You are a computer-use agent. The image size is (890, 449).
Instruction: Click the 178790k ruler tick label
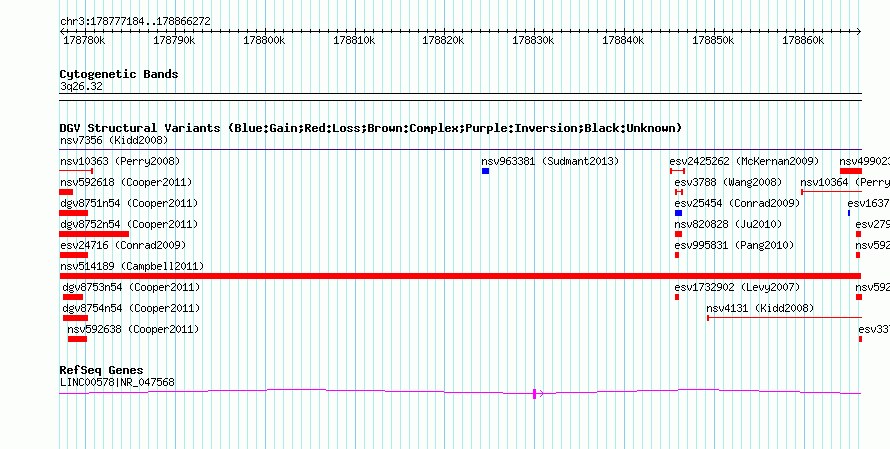174,40
